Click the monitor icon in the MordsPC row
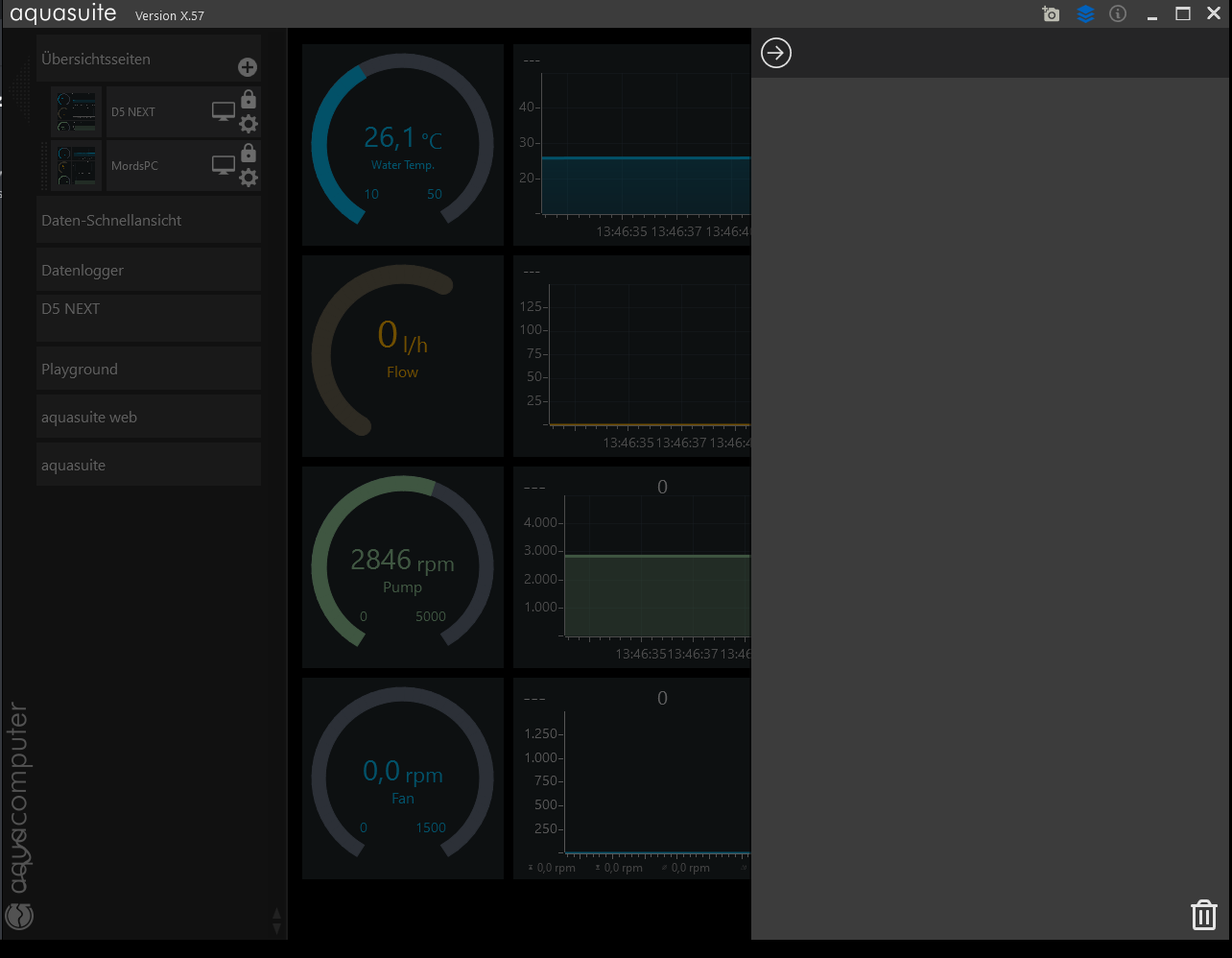1232x958 pixels. click(x=224, y=165)
